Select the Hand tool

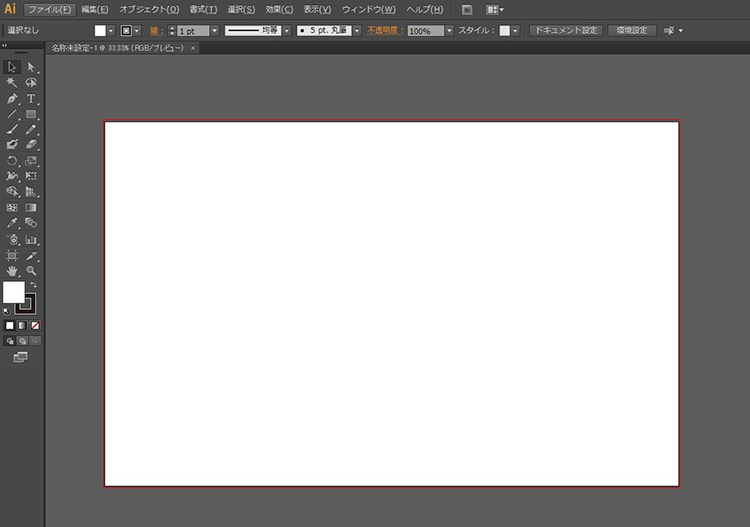tap(12, 271)
